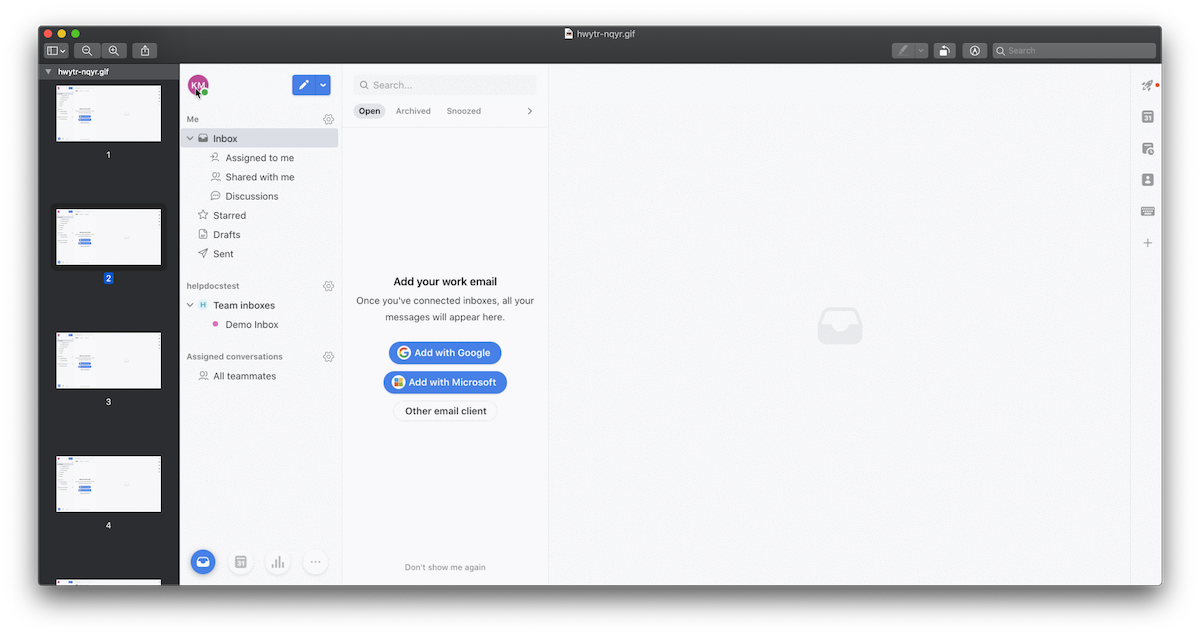Open the more options ellipsis icon
This screenshot has width=1200, height=636.
(315, 562)
